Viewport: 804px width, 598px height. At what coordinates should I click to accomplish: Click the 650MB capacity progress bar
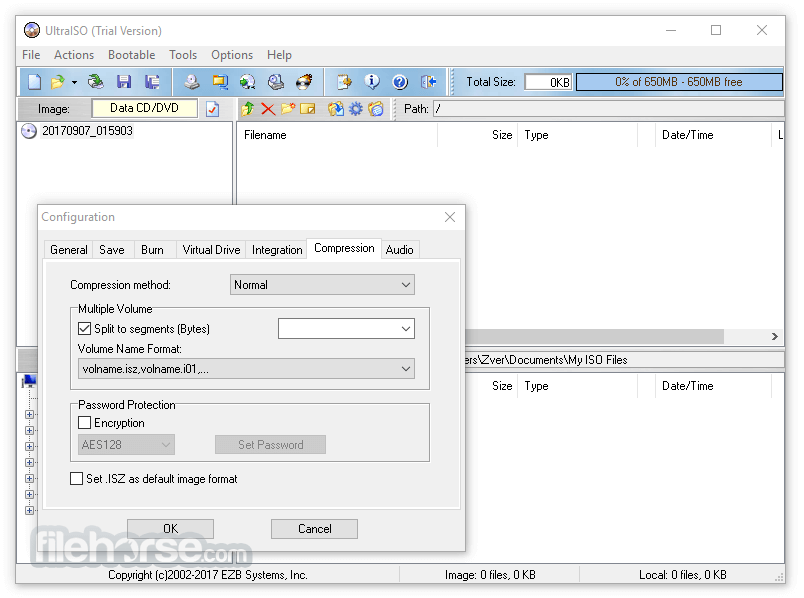click(x=679, y=82)
